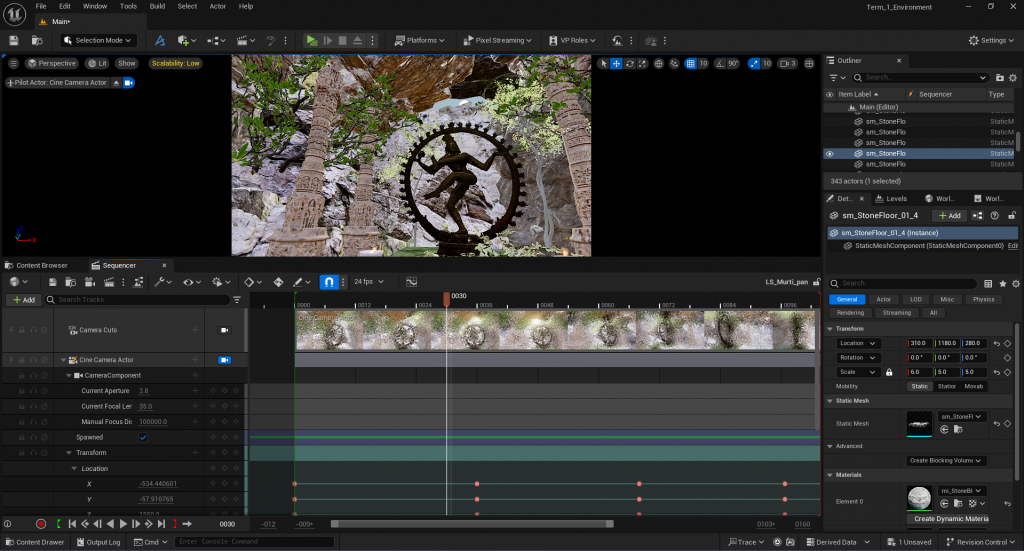Open the Pixel Streaming dropdown
The image size is (1024, 551).
(x=497, y=40)
